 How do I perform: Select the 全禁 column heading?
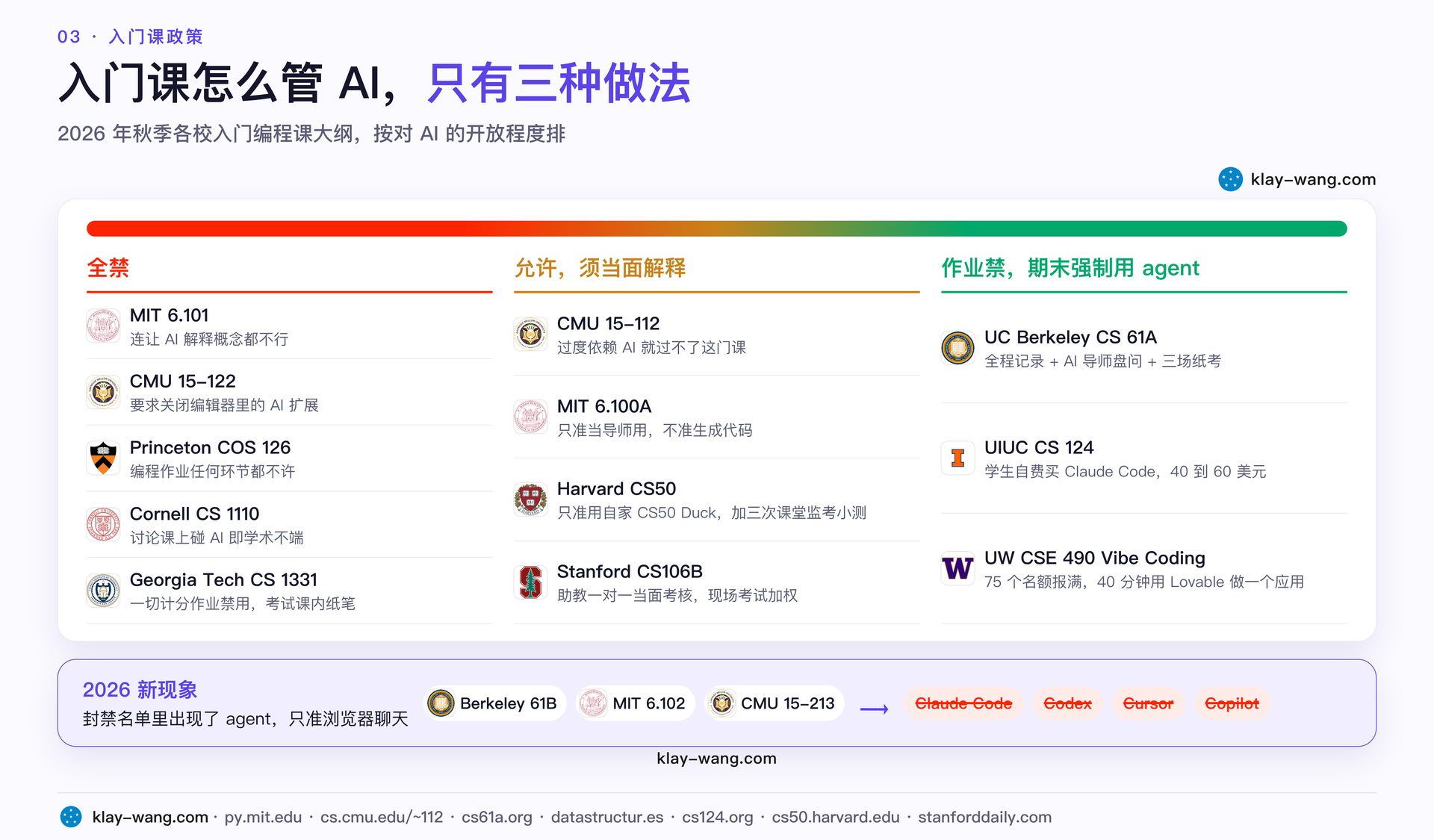[108, 267]
